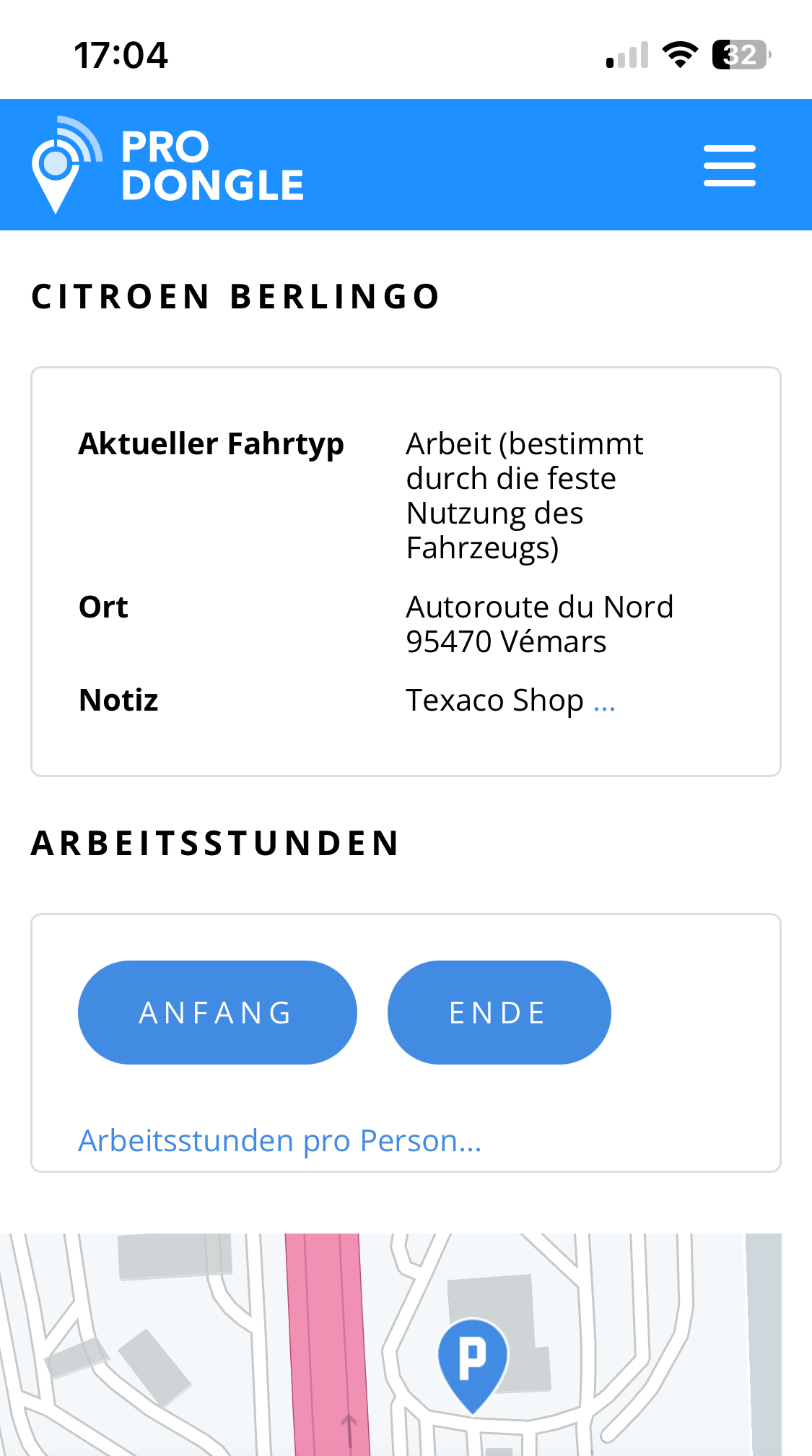Tap the Pro Dongle location pin logo

pos(65,165)
